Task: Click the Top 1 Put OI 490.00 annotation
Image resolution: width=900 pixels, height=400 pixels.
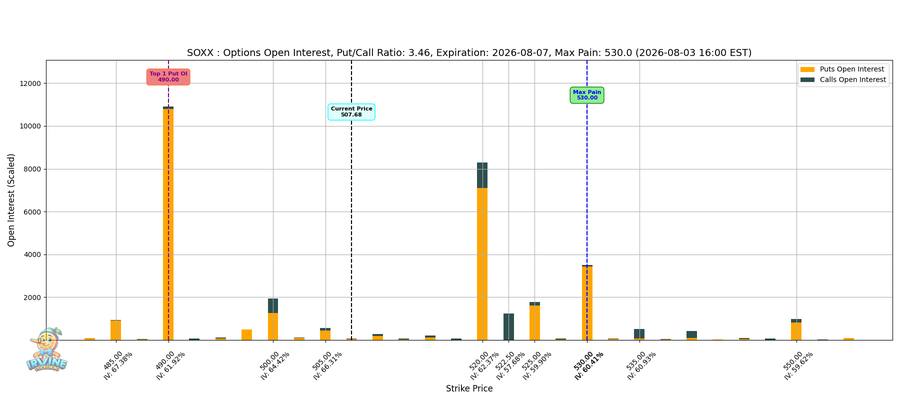Action: pos(168,77)
